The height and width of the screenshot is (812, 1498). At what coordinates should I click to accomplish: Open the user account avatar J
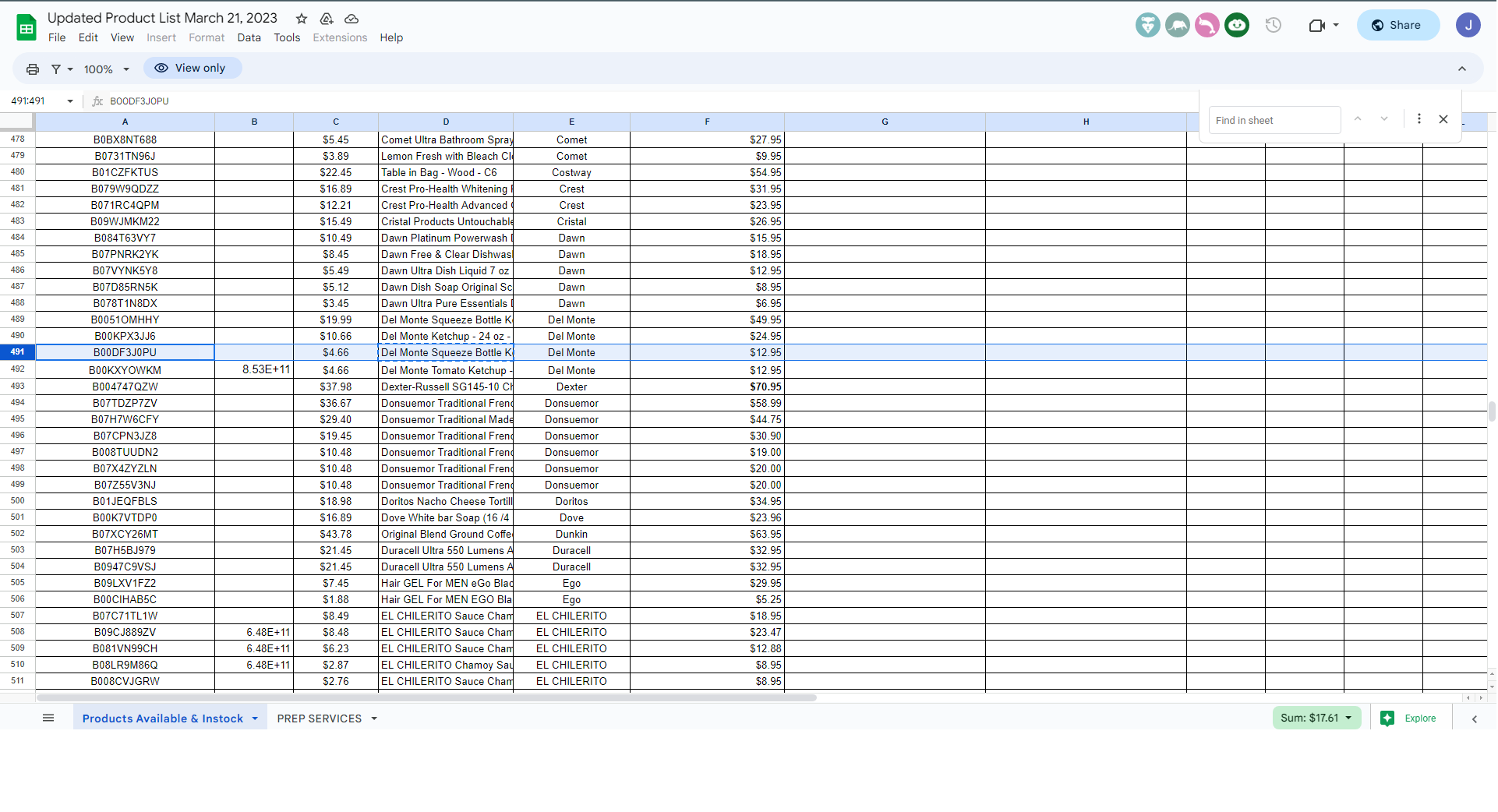[x=1468, y=25]
